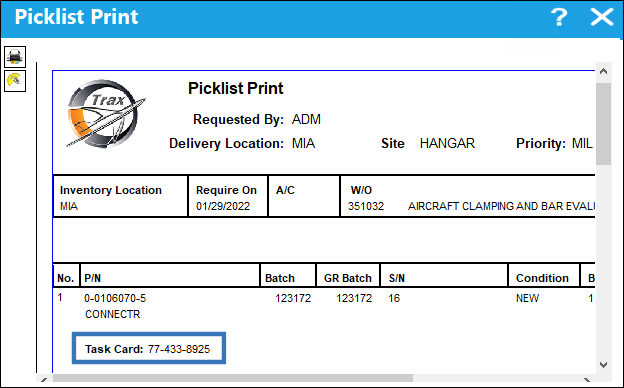Click the horizontal scrollbar thumb
Image resolution: width=624 pixels, height=388 pixels.
(x=233, y=378)
